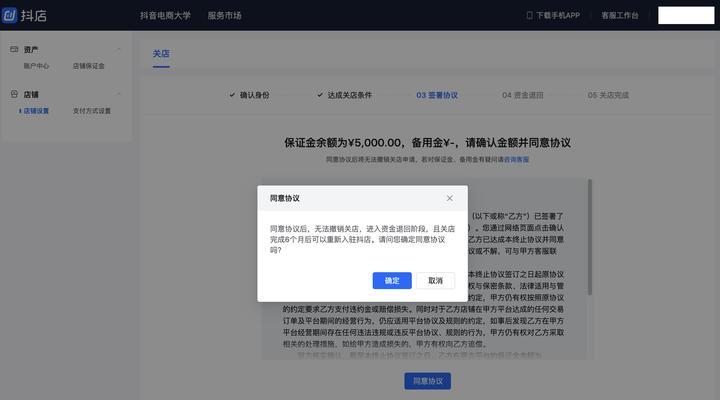Open 账户中心 in the sidebar

click(x=37, y=65)
